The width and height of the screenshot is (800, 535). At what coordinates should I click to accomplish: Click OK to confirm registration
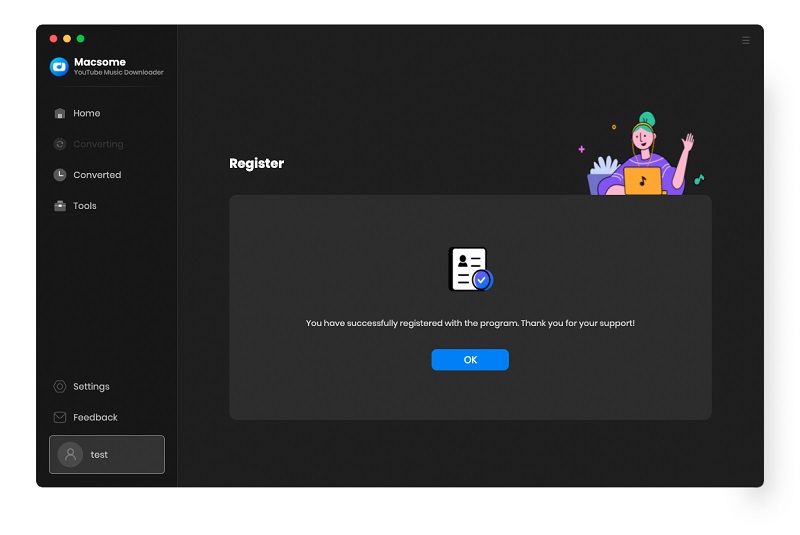tap(470, 360)
